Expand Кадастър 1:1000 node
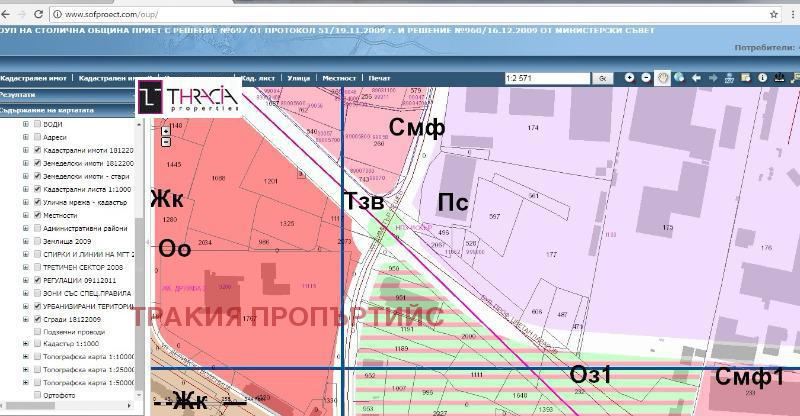 (26, 344)
